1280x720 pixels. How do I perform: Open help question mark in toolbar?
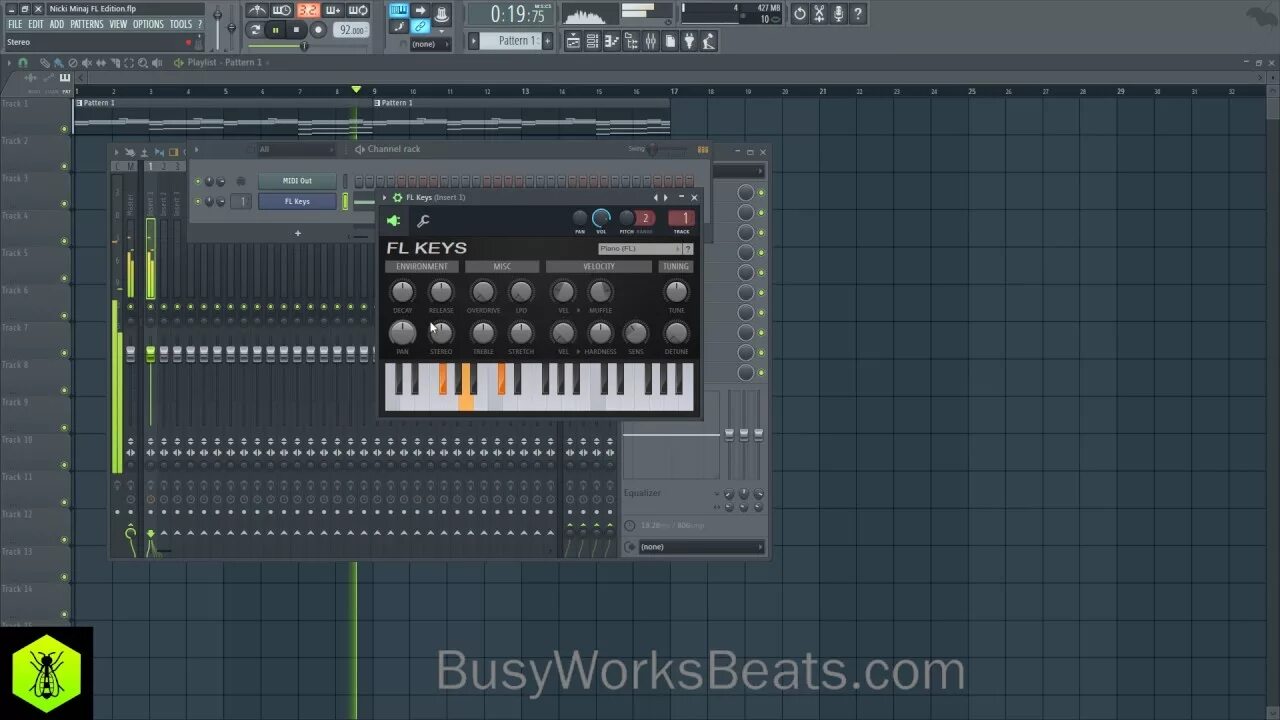pos(858,14)
